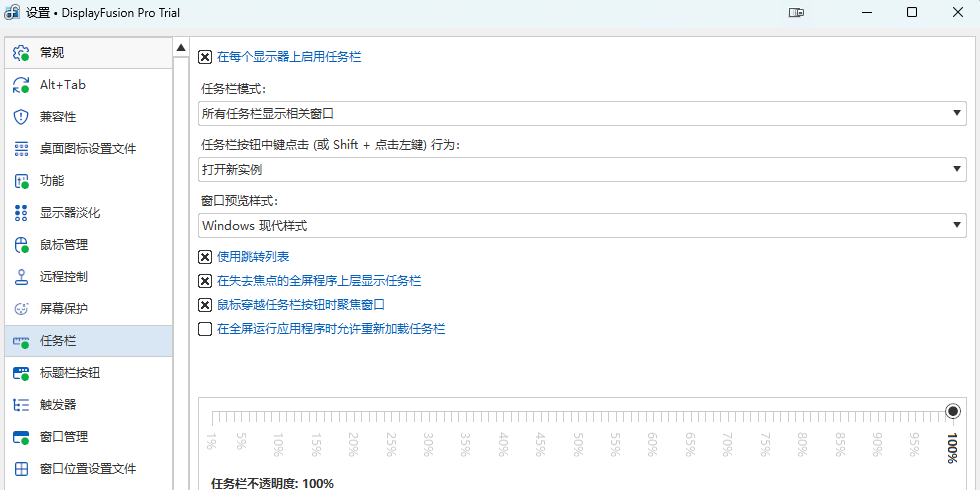Viewport: 980px width, 490px height.
Task: Open the 任务栏模式 dropdown
Action: 583,114
